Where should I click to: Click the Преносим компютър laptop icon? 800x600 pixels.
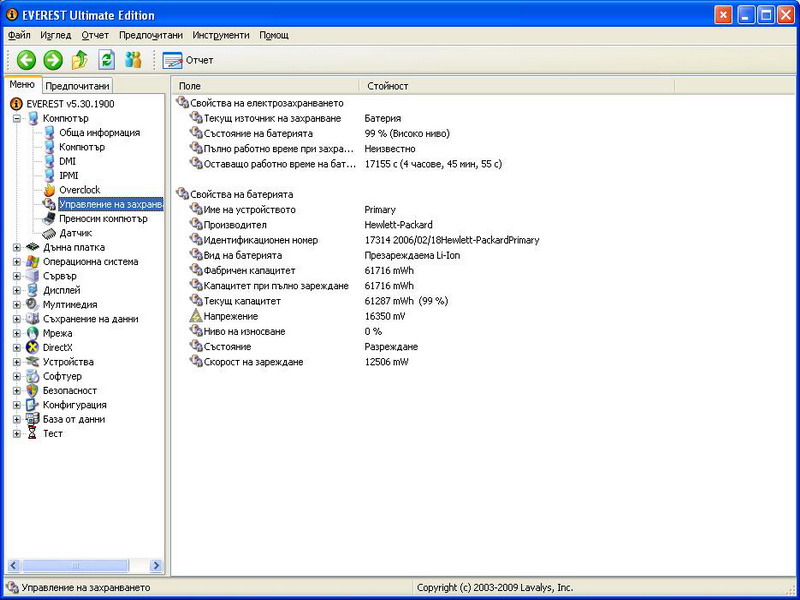[49, 218]
